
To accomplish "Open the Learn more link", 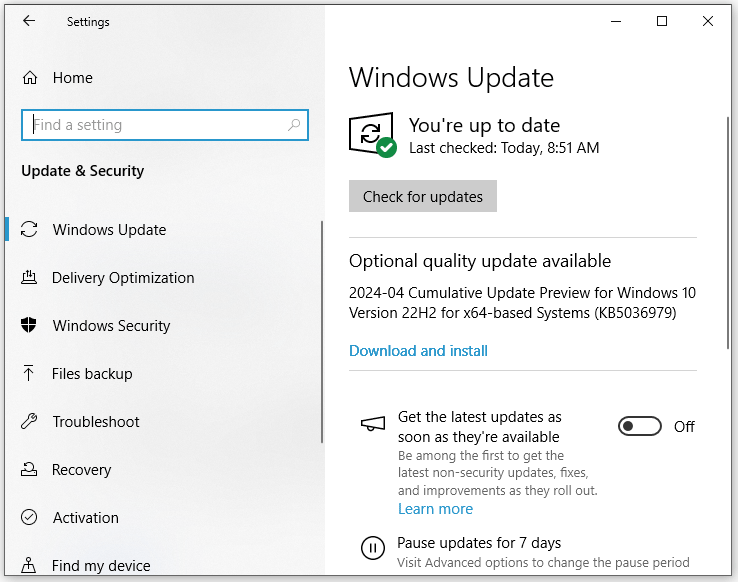I will point(435,509).
